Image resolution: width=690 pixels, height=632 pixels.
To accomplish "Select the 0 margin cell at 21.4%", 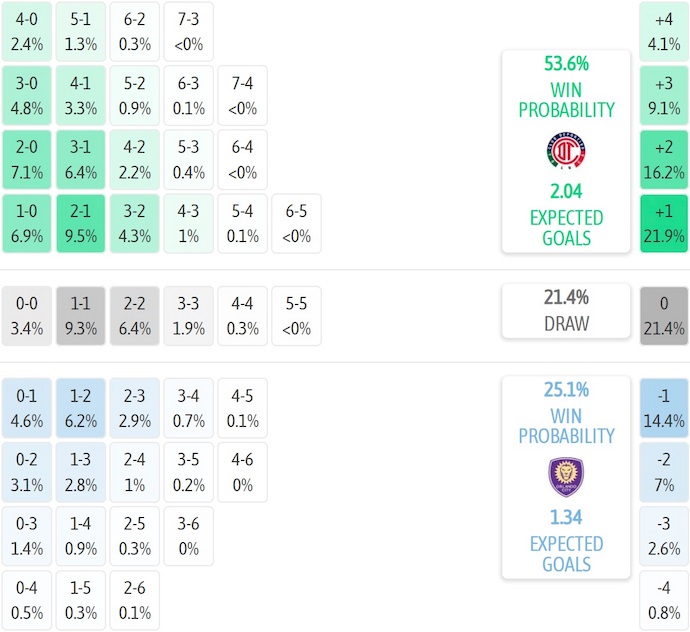I will pyautogui.click(x=664, y=316).
